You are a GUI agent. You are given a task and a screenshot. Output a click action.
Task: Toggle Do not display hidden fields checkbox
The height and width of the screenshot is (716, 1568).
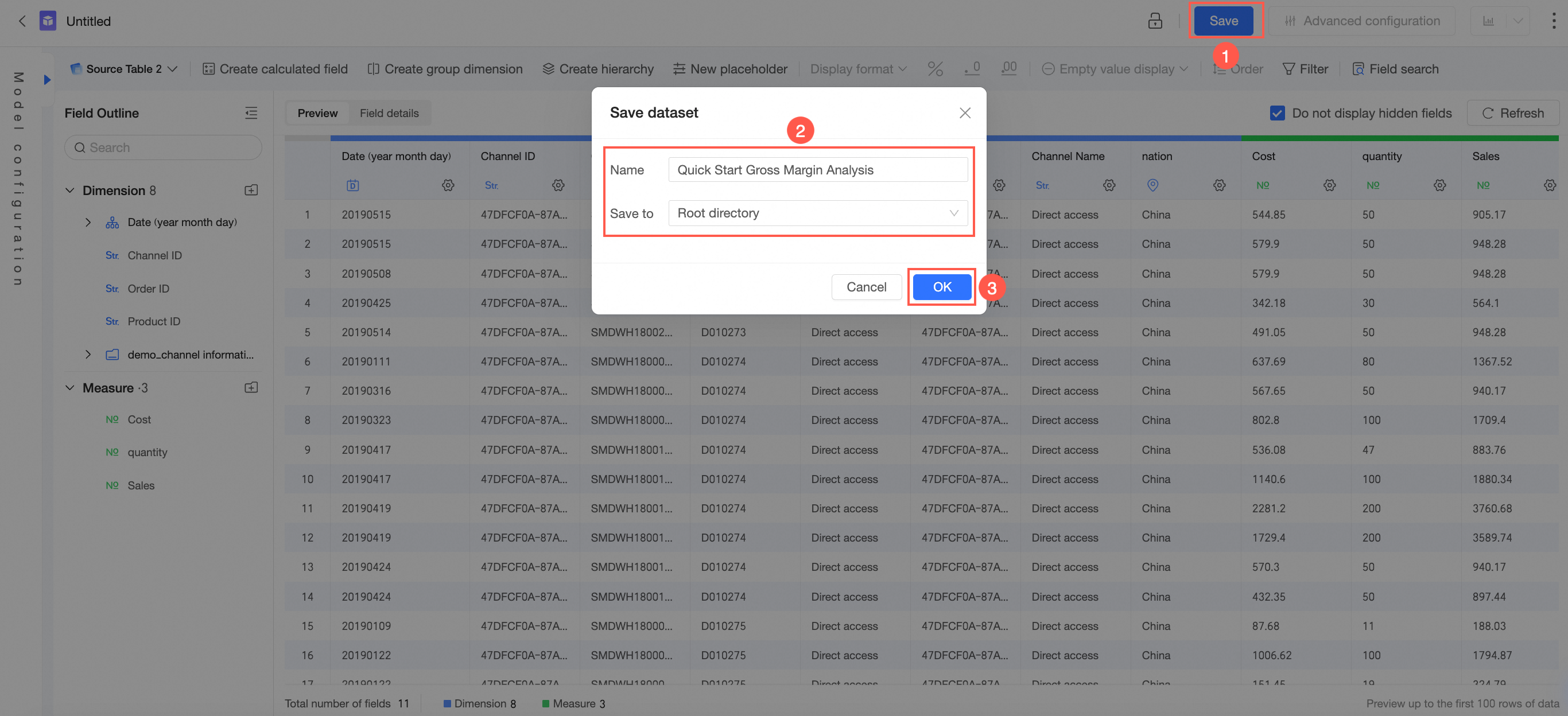(x=1277, y=113)
